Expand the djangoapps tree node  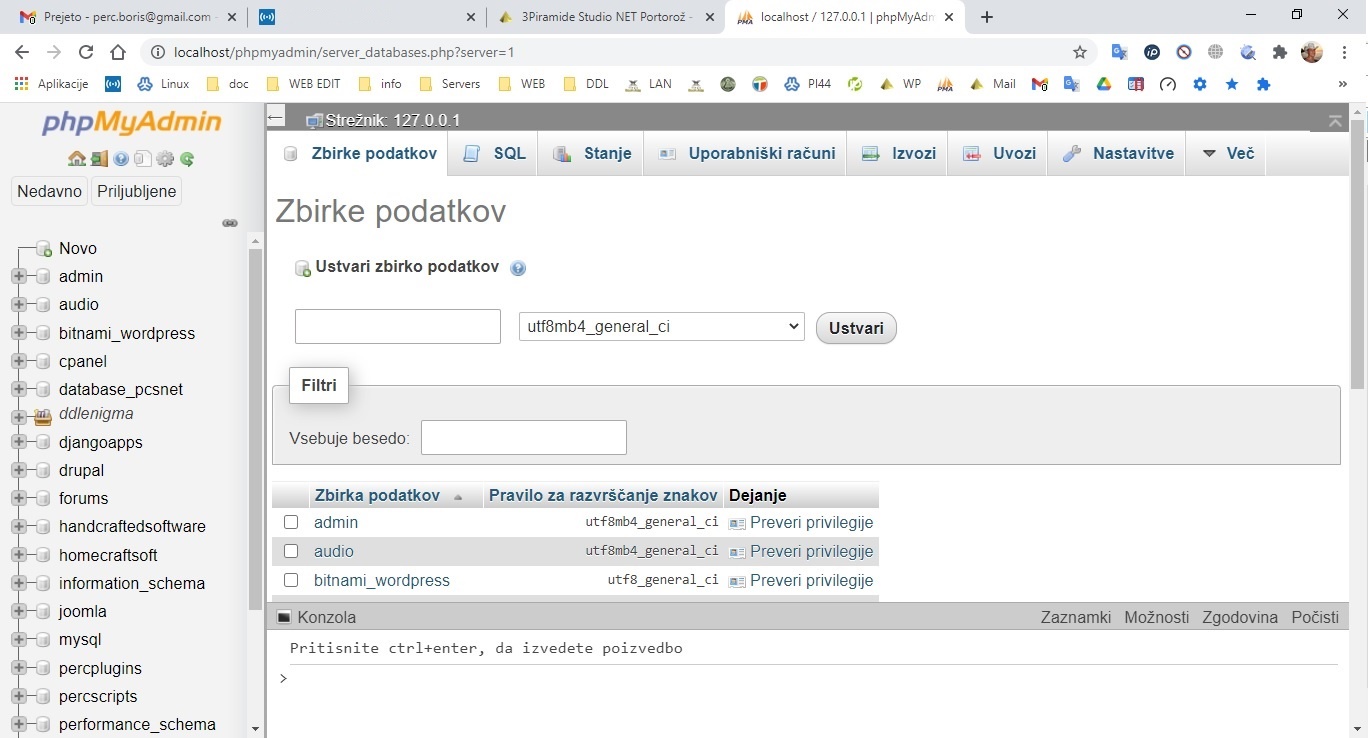(x=18, y=442)
